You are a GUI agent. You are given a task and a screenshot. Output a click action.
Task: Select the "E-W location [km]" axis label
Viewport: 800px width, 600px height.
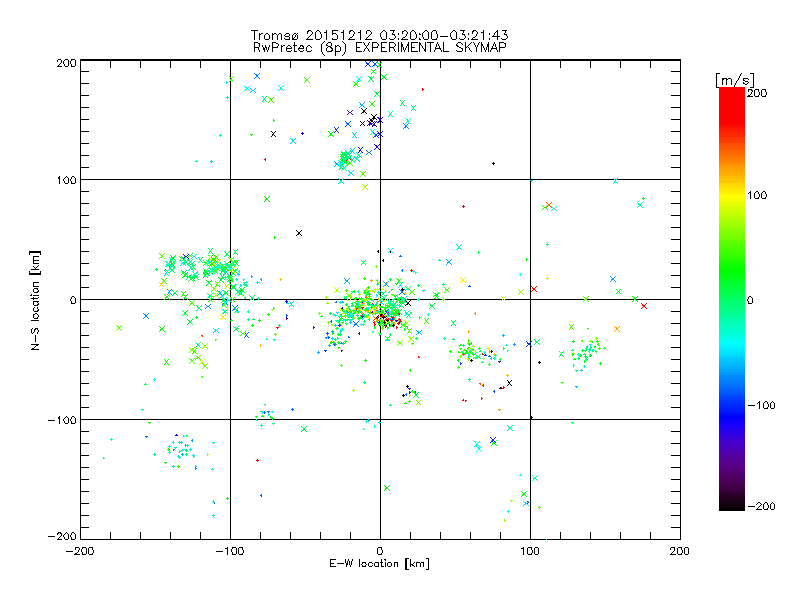click(379, 564)
